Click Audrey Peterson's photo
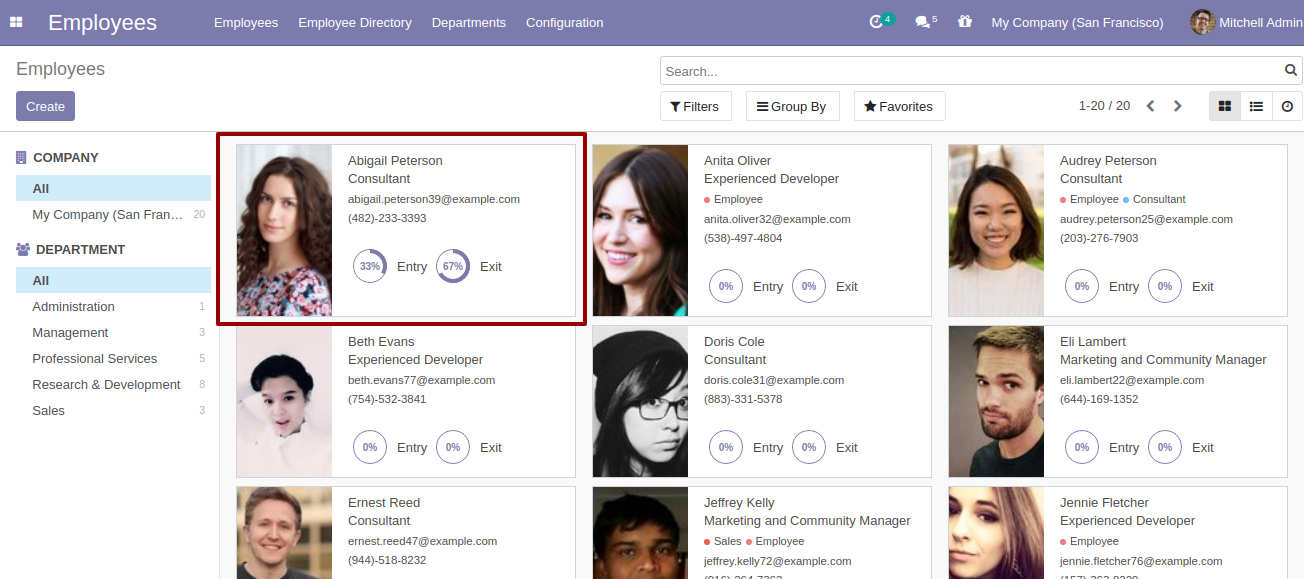The height and width of the screenshot is (579, 1304). pyautogui.click(x=996, y=230)
